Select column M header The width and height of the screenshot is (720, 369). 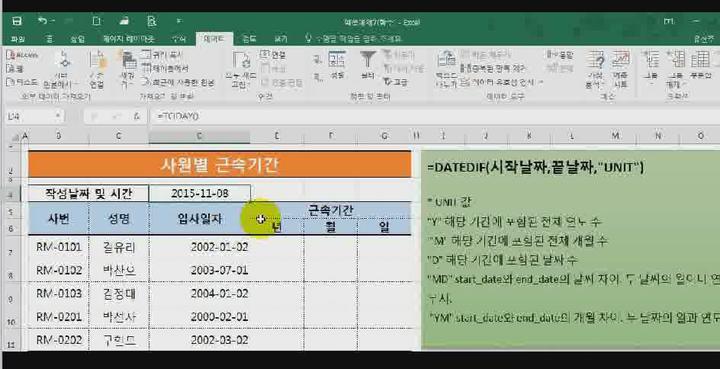point(615,136)
